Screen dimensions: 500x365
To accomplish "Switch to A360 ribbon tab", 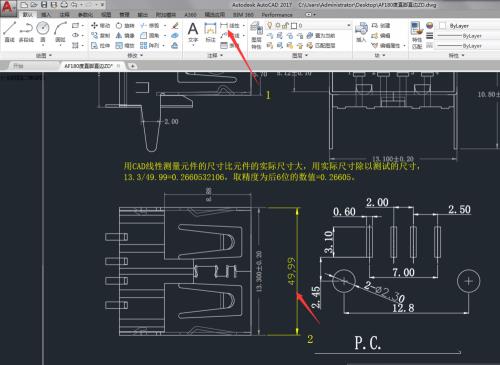I will 190,15.
